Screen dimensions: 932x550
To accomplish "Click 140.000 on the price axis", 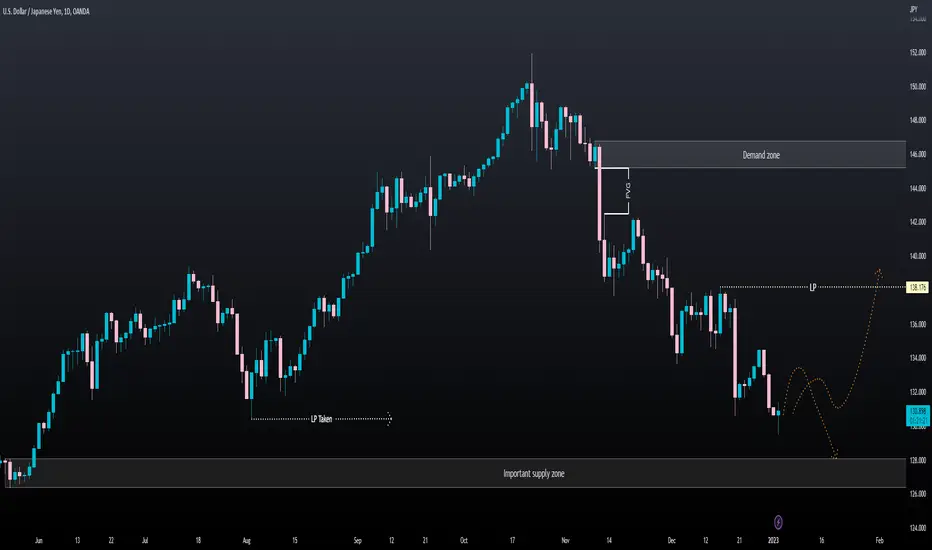I will 918,256.
